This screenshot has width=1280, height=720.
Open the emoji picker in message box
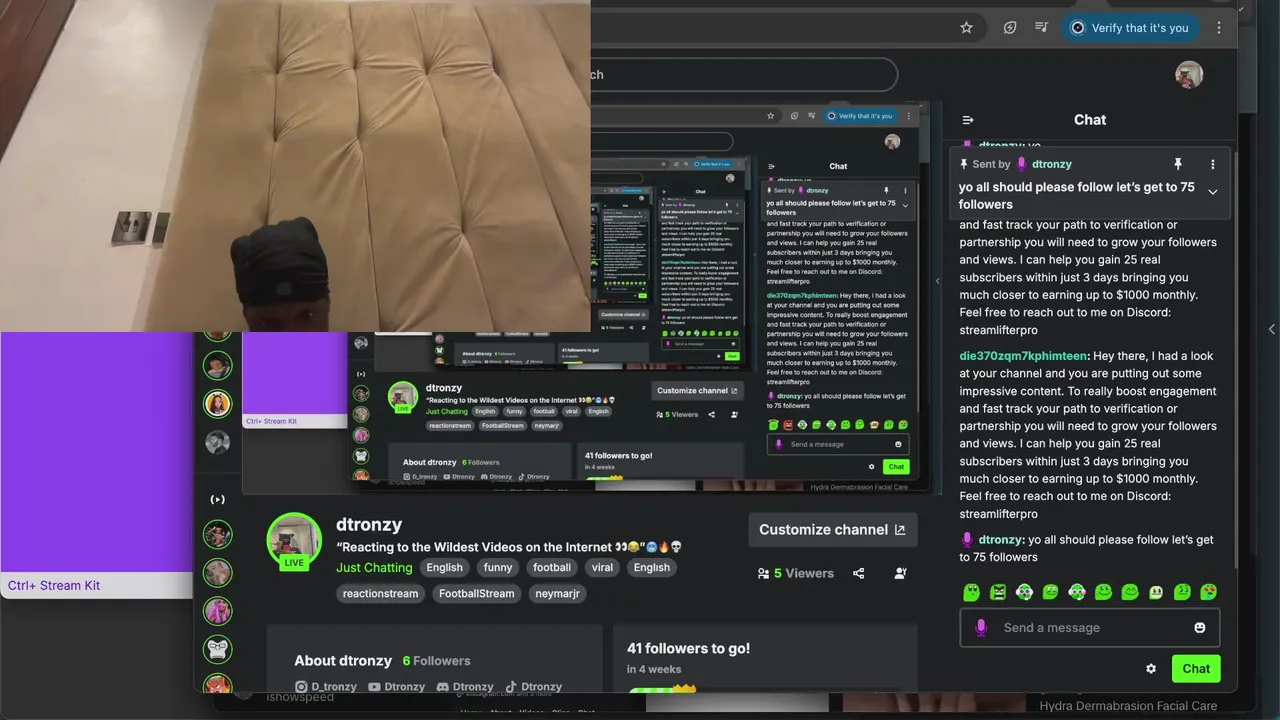point(1200,628)
